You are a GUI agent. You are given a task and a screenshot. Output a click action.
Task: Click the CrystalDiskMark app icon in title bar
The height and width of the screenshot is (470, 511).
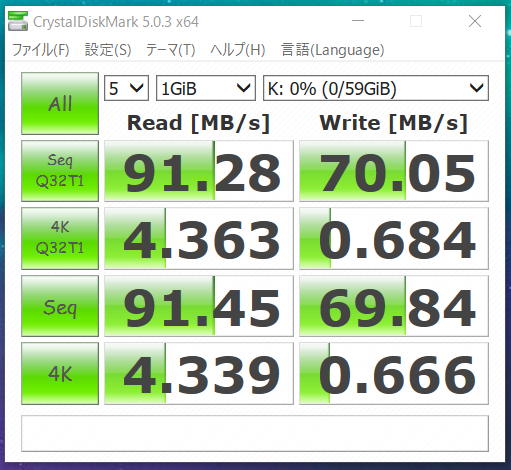18,21
